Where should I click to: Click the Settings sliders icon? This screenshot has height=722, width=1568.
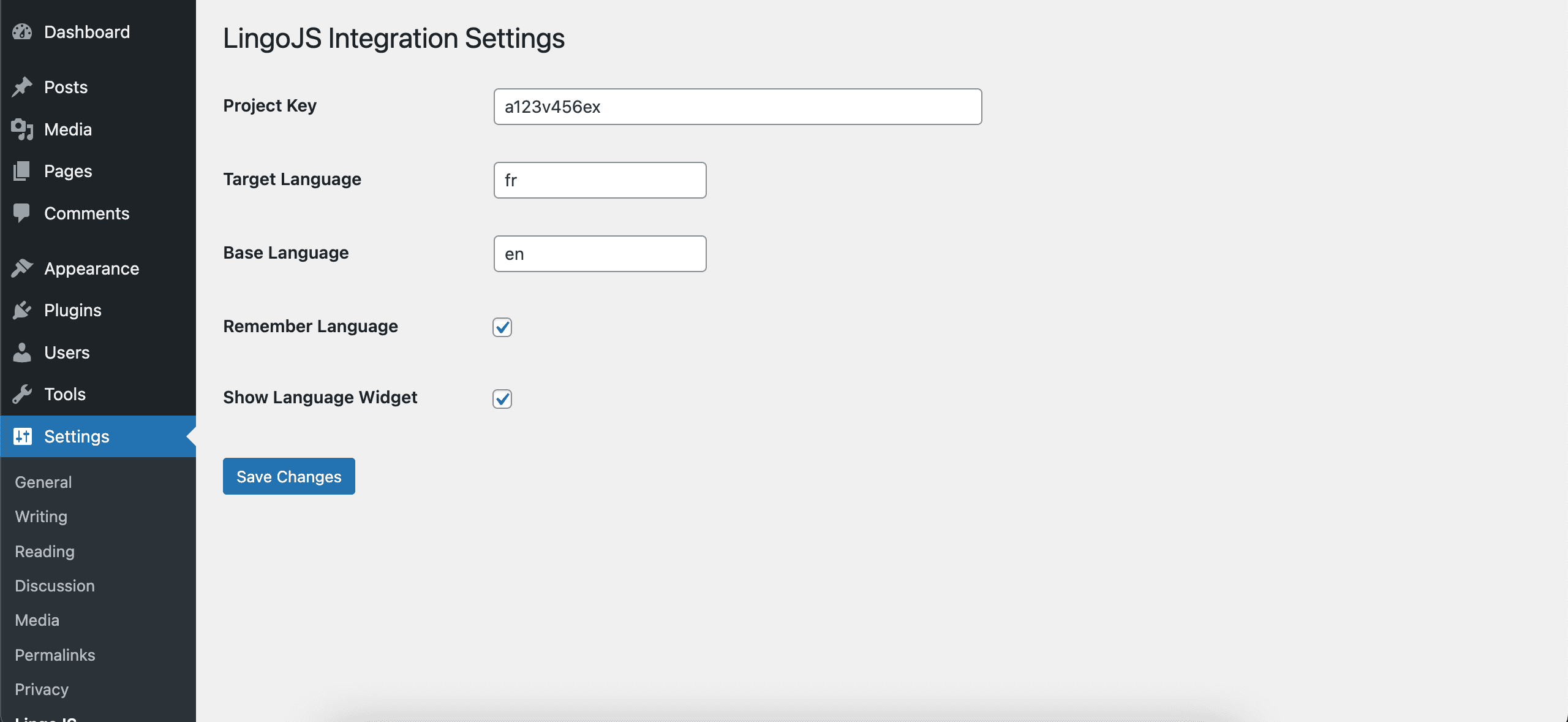(x=22, y=436)
